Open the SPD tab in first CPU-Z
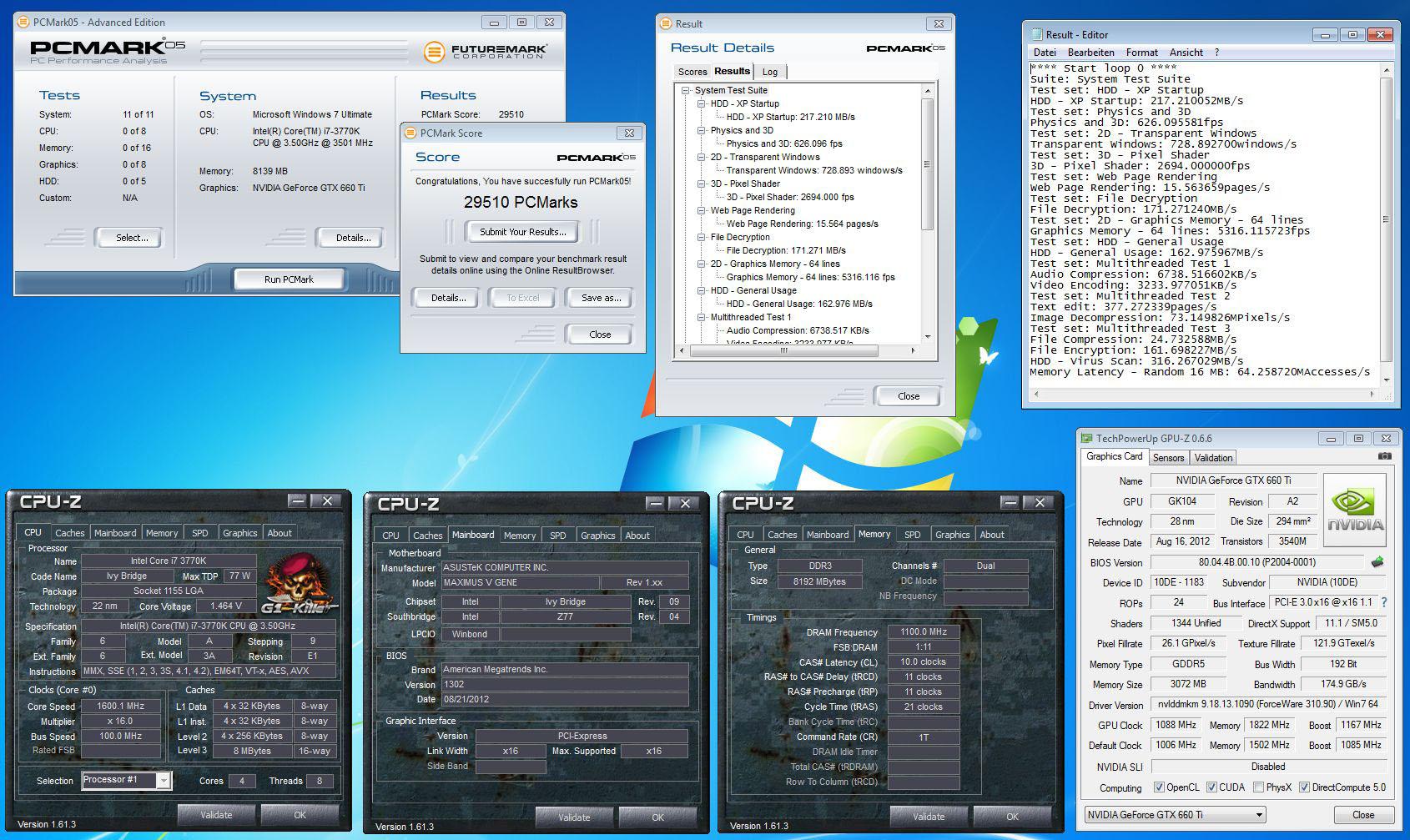 200,533
